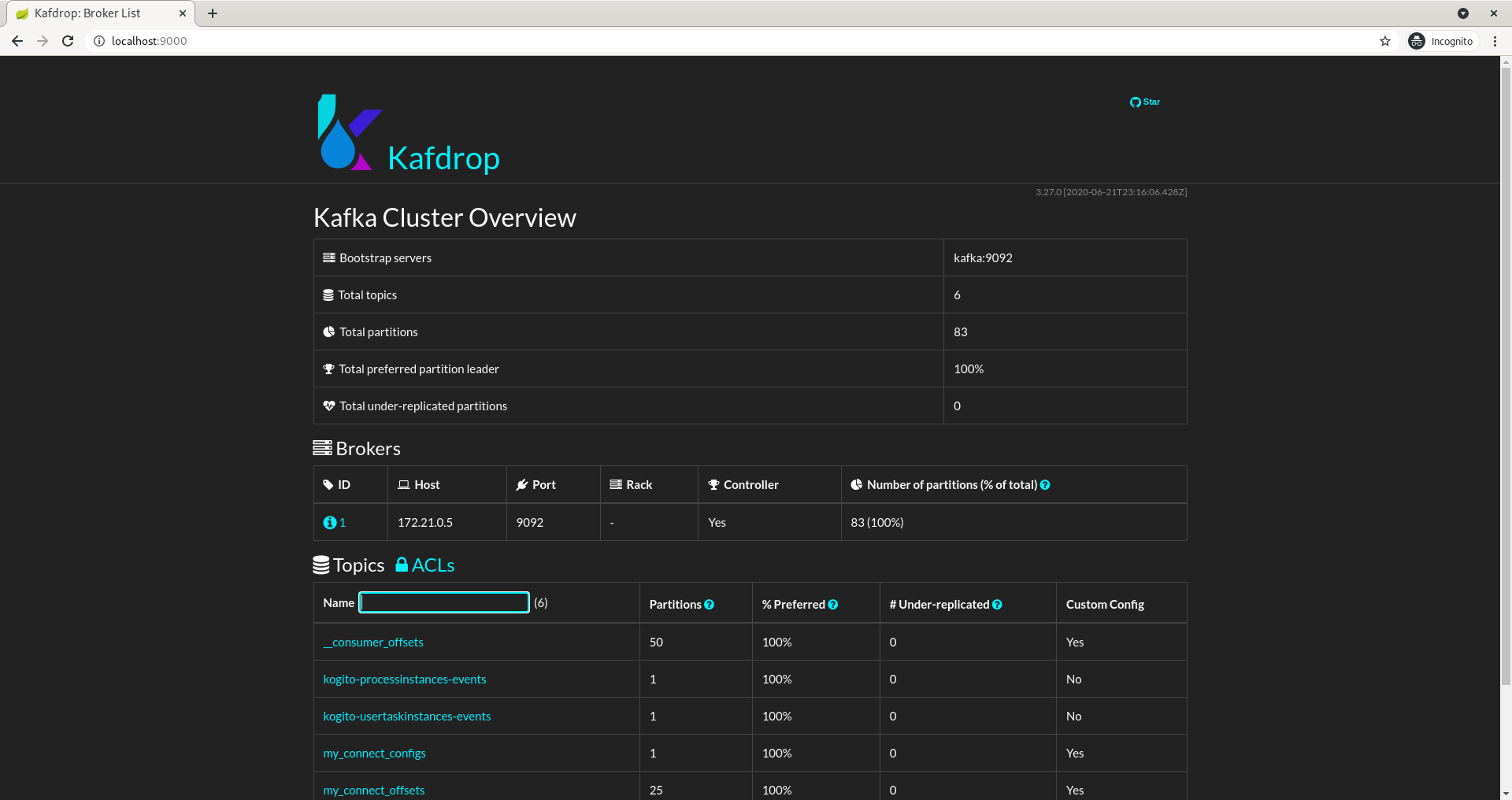Click the preferred partition leader trophy icon
1512x800 pixels.
click(329, 369)
